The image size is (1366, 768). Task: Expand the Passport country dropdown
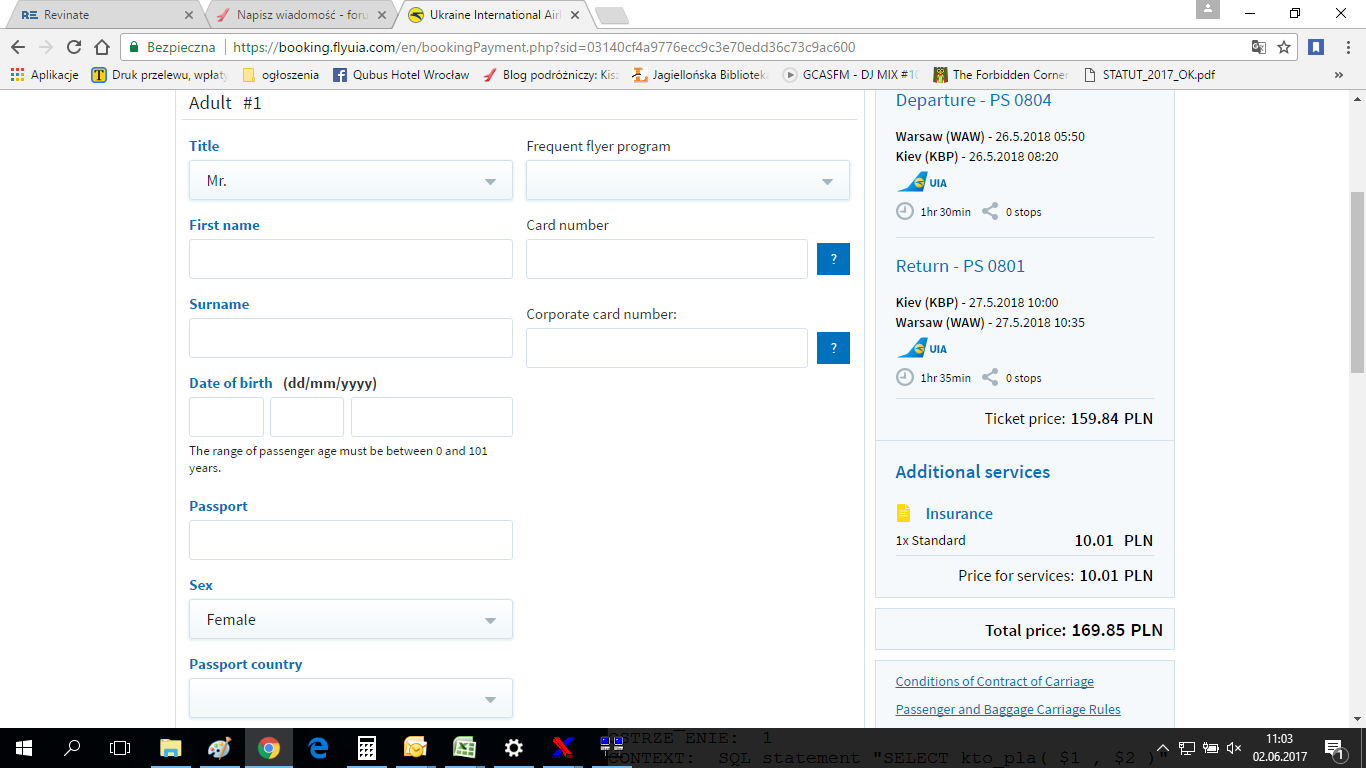point(351,698)
